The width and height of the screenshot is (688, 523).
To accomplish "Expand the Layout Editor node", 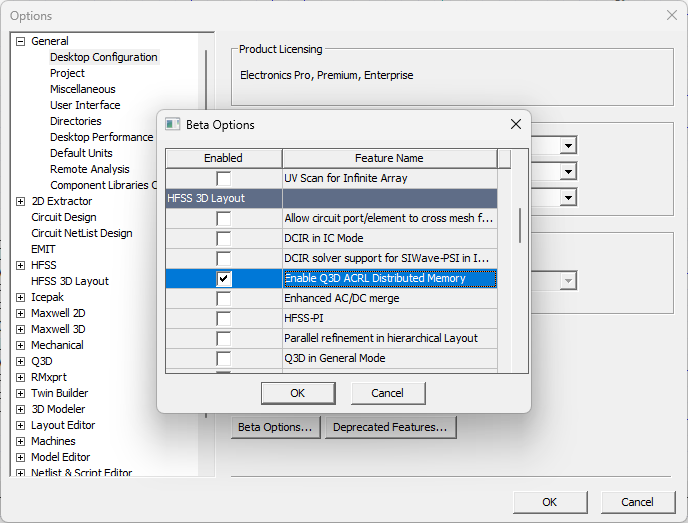I will pyautogui.click(x=20, y=426).
